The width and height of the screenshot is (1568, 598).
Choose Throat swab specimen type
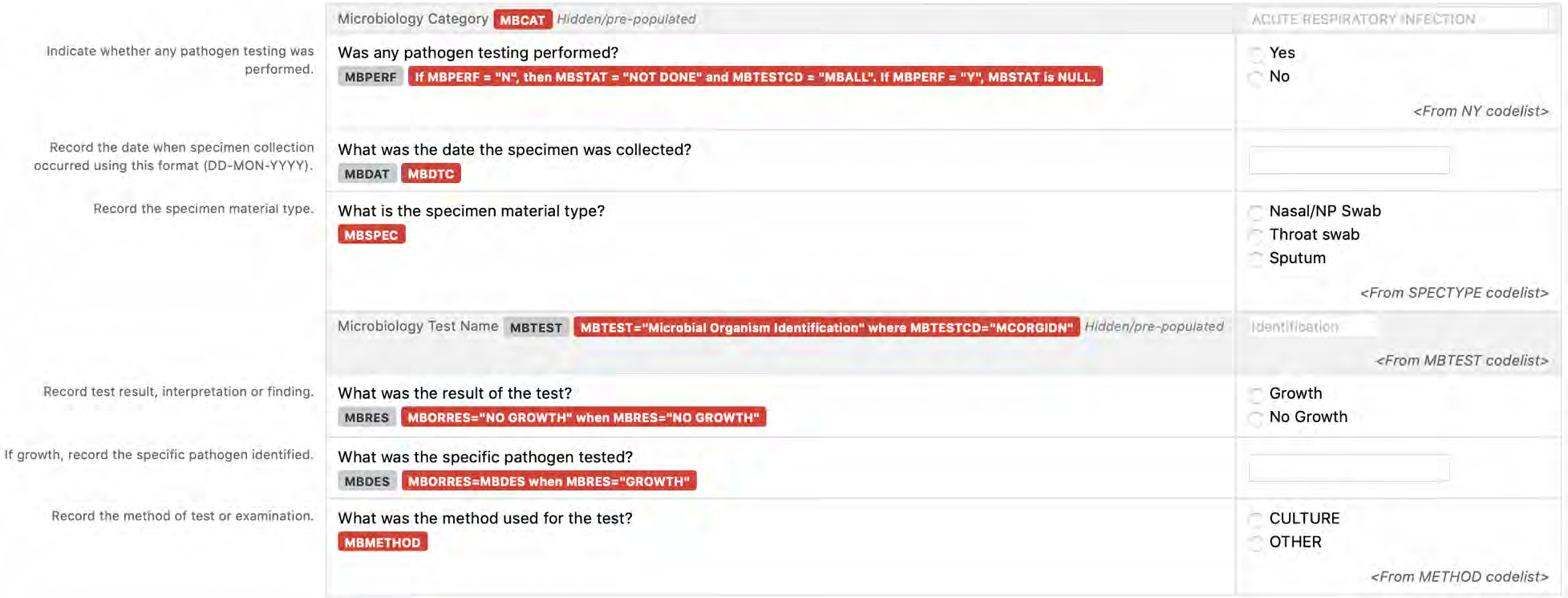(1256, 235)
